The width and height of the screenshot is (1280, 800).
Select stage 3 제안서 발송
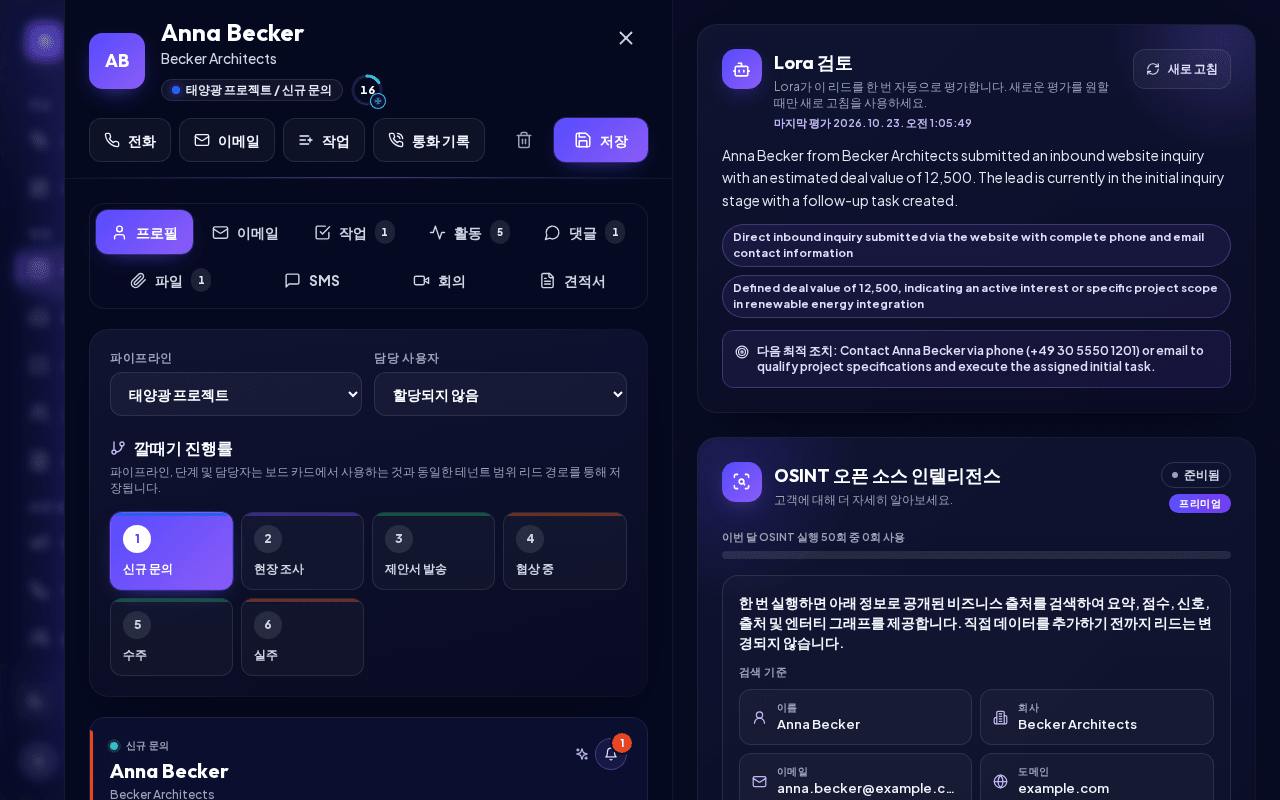click(433, 551)
